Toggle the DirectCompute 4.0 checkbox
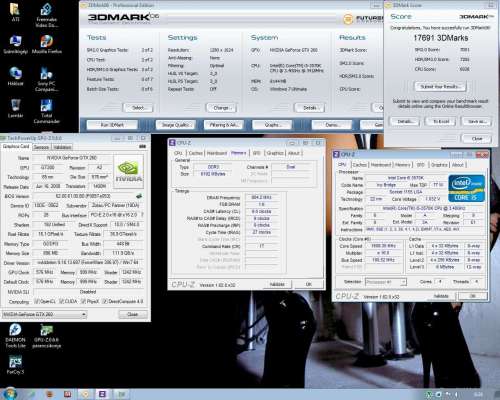 click(104, 301)
